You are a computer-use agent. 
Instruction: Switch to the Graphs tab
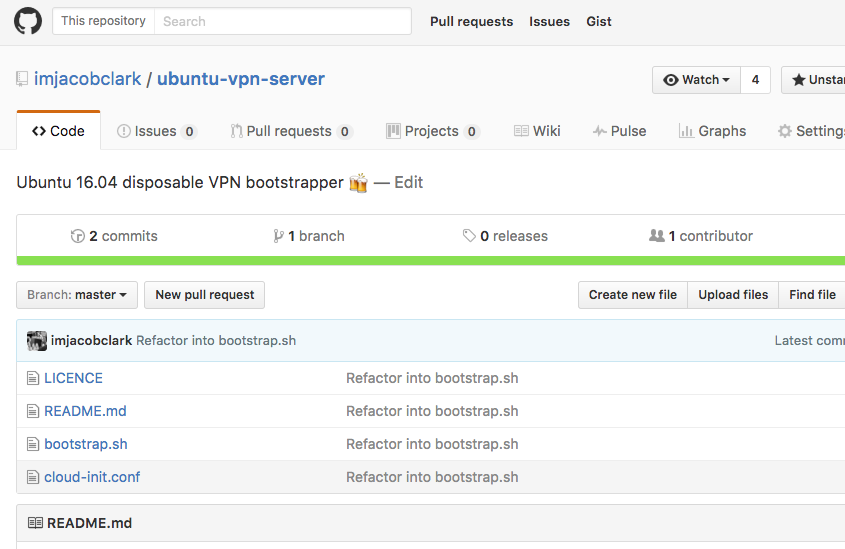[x=712, y=131]
